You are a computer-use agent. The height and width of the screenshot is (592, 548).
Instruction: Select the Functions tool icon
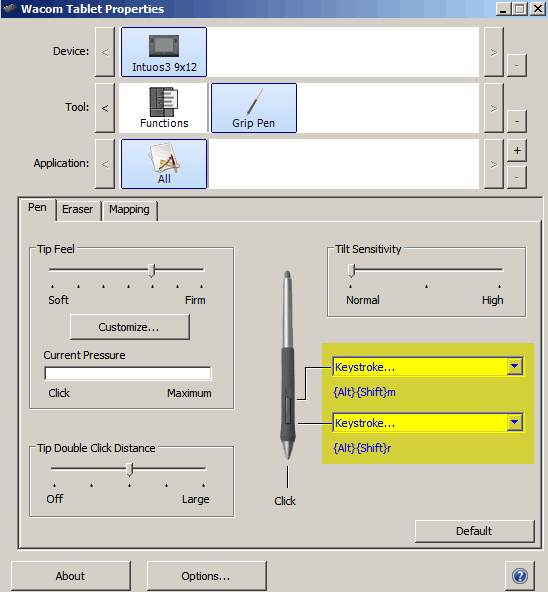tap(164, 108)
